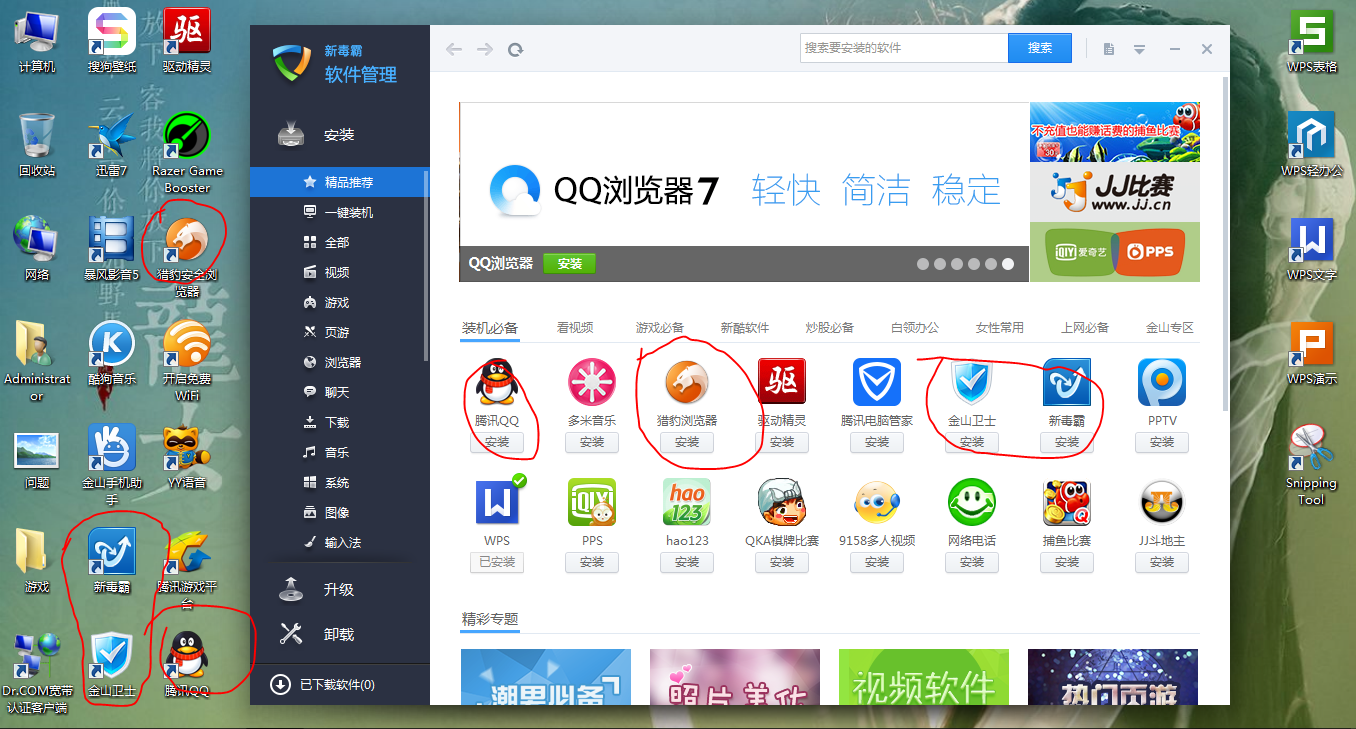Expand the 安装 section in the sidebar

[339, 135]
